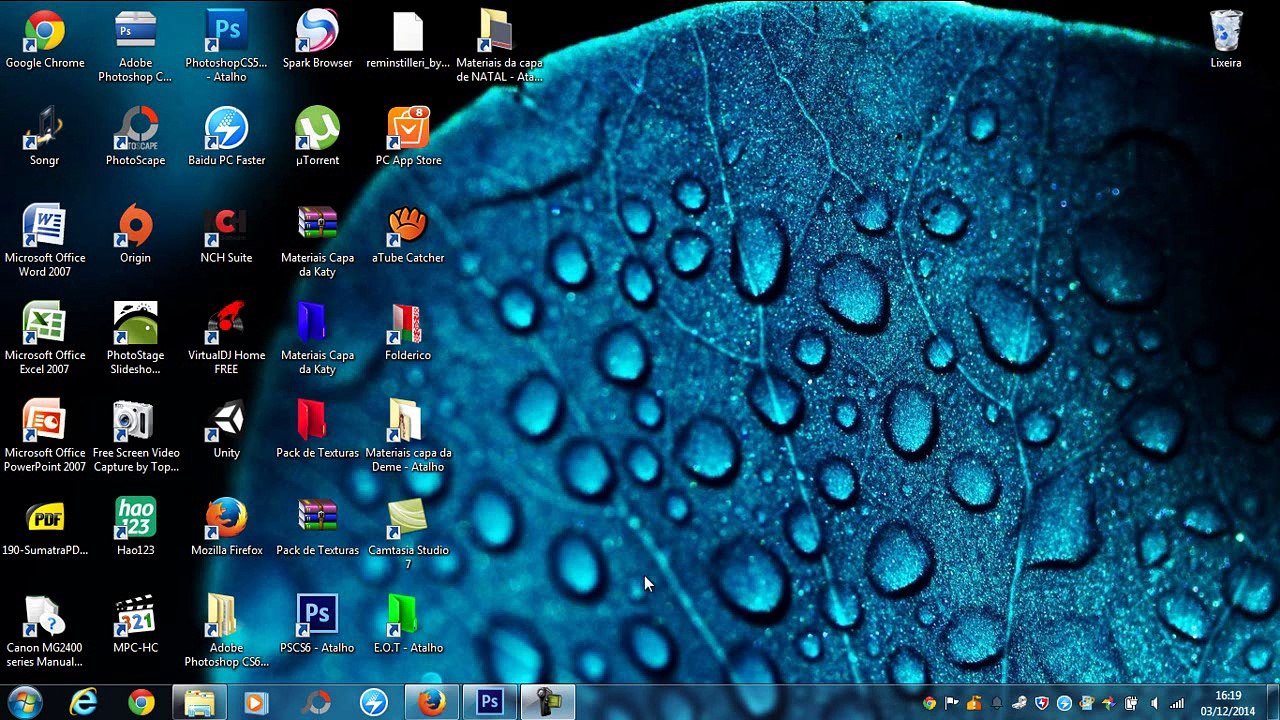This screenshot has height=720, width=1280.
Task: Switch to the camcorder app on the taskbar
Action: pyautogui.click(x=548, y=702)
